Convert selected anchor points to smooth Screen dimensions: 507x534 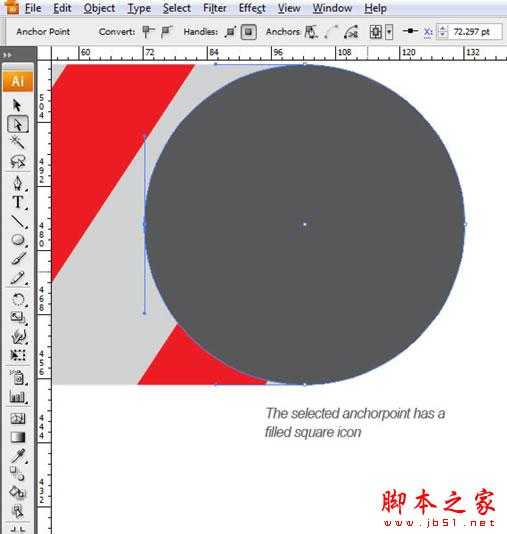click(x=167, y=32)
